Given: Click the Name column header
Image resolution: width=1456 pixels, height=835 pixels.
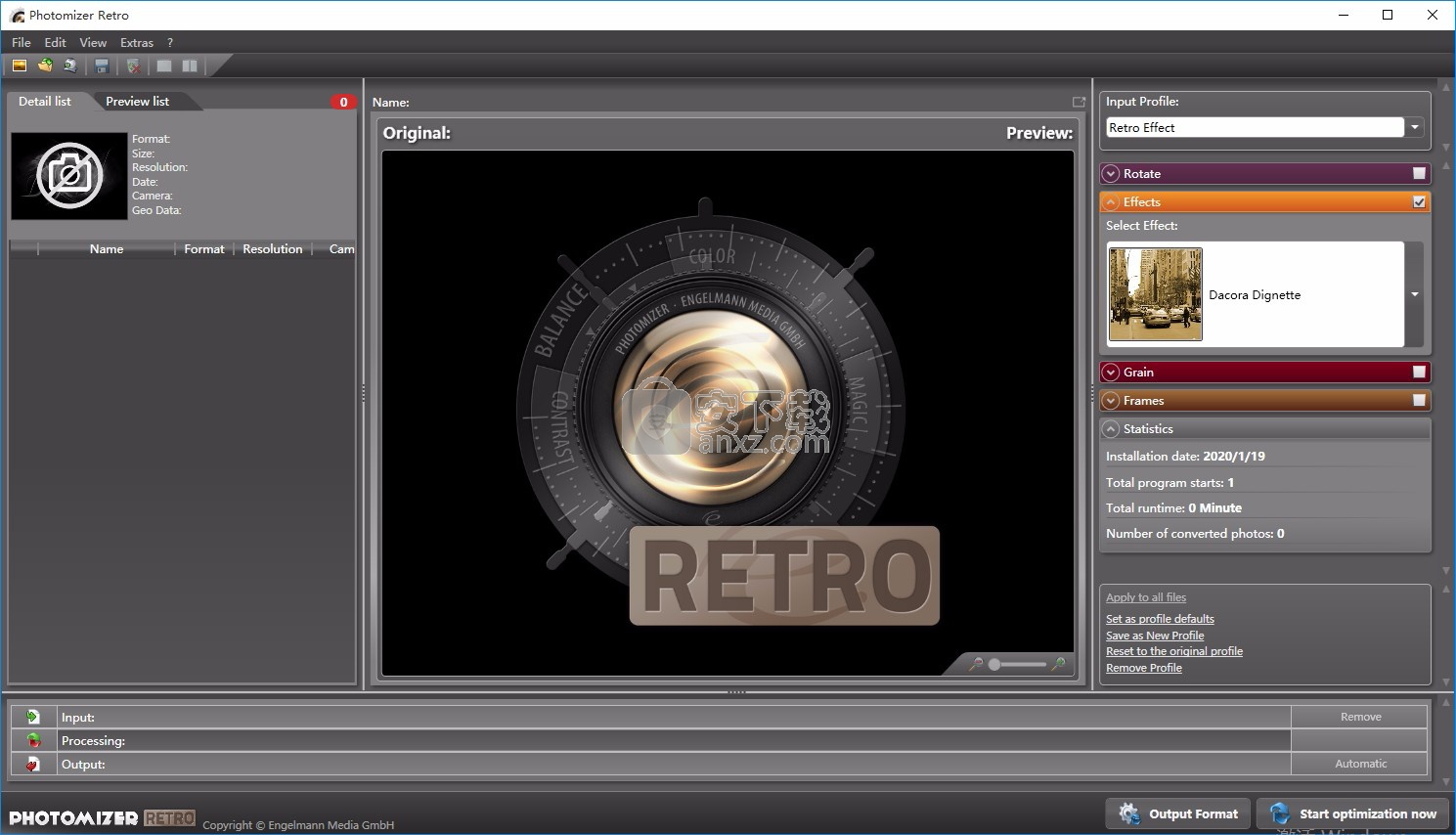Looking at the screenshot, I should [x=107, y=249].
